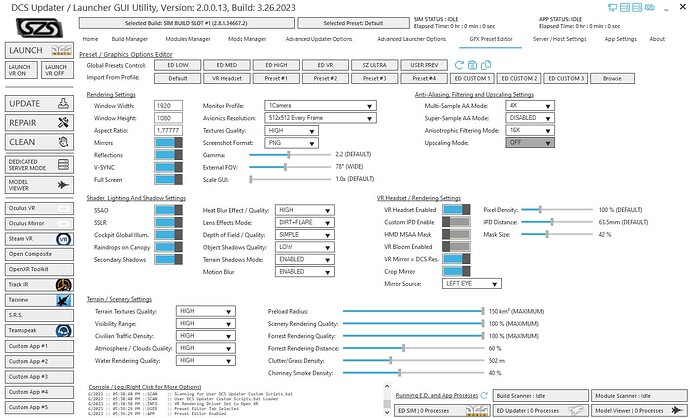This screenshot has width=690, height=418.
Task: Open the App Settings tab
Action: click(620, 39)
